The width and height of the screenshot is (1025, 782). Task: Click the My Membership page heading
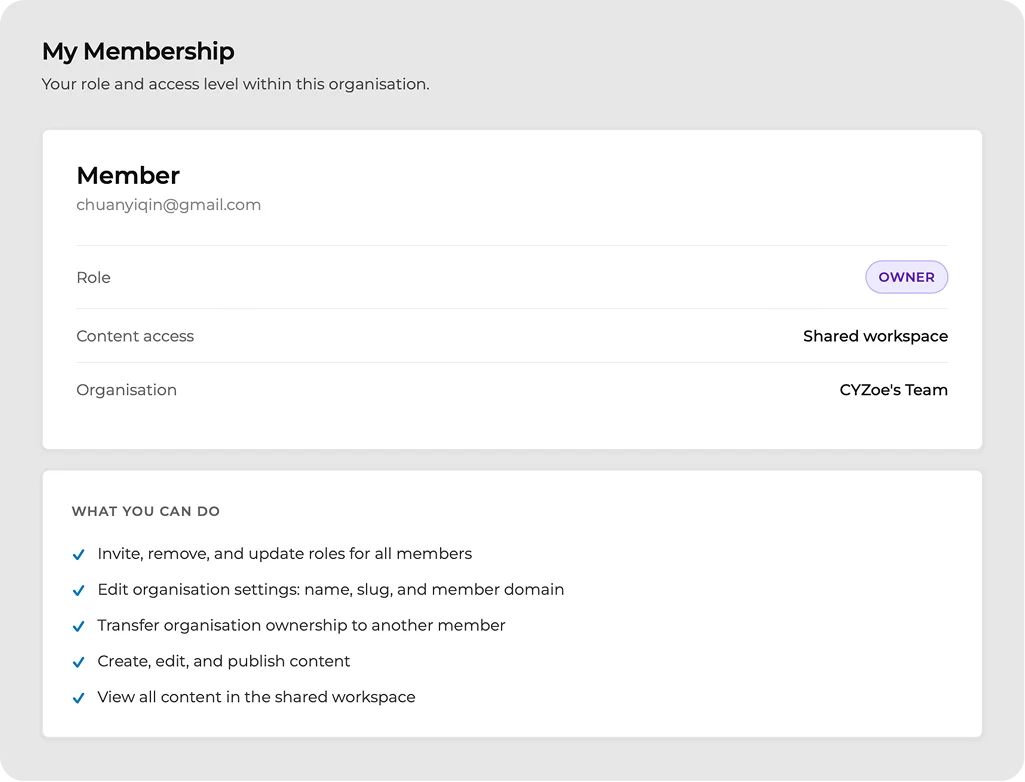pos(138,52)
